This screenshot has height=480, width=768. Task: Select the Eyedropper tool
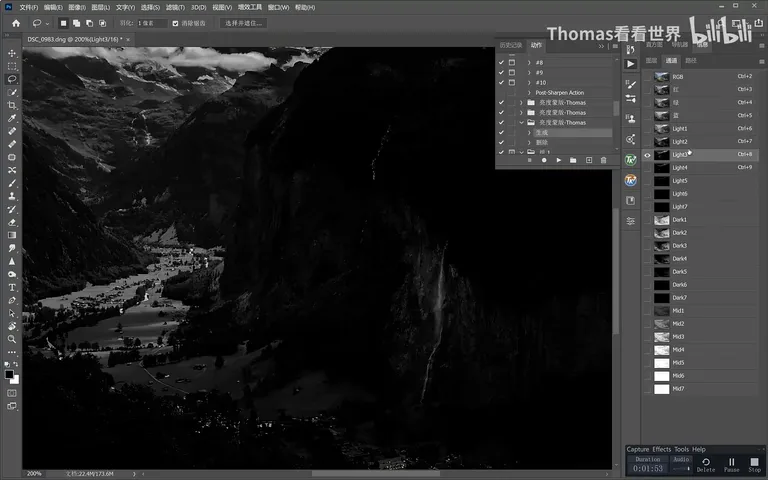[12, 118]
